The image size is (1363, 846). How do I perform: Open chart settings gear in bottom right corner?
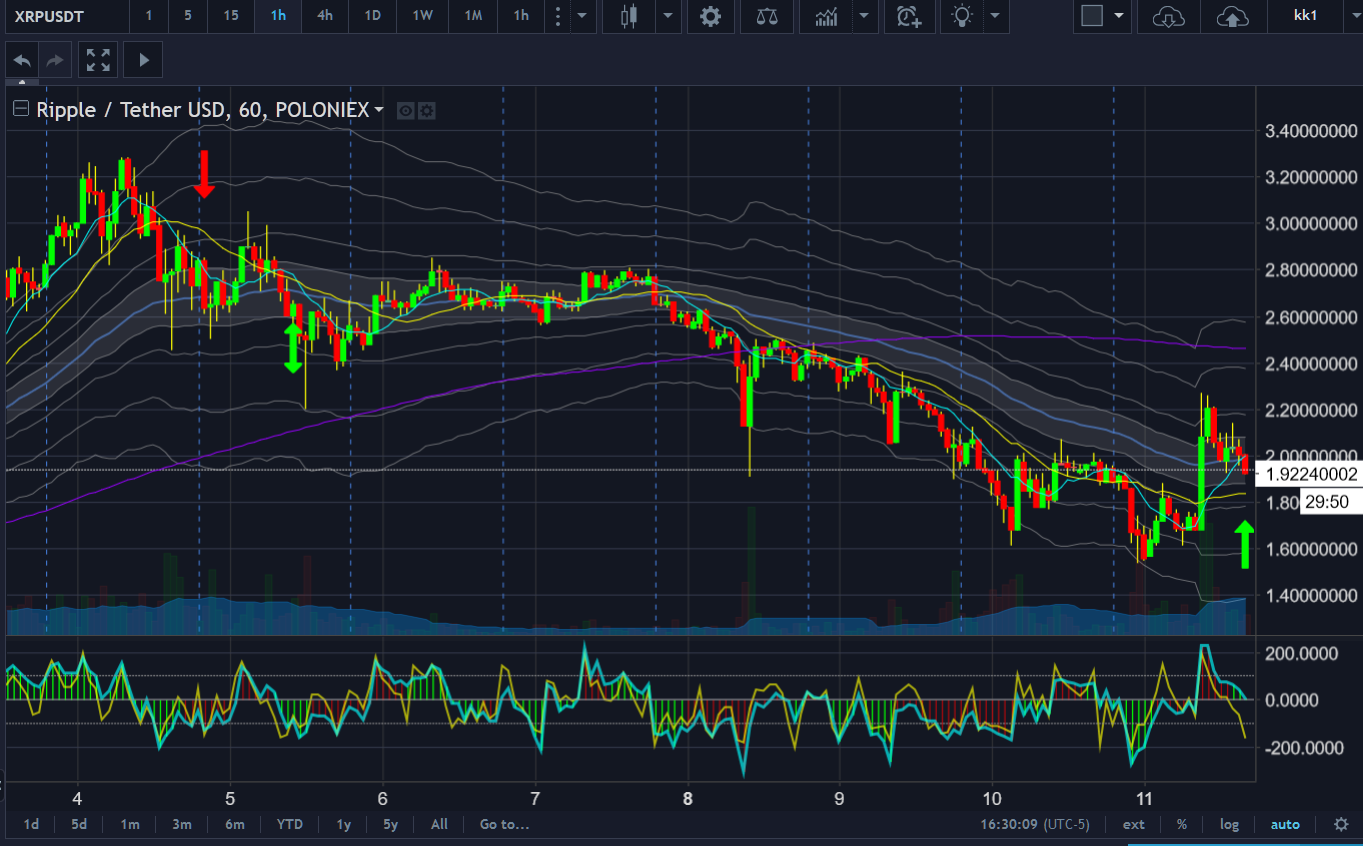pos(1341,824)
